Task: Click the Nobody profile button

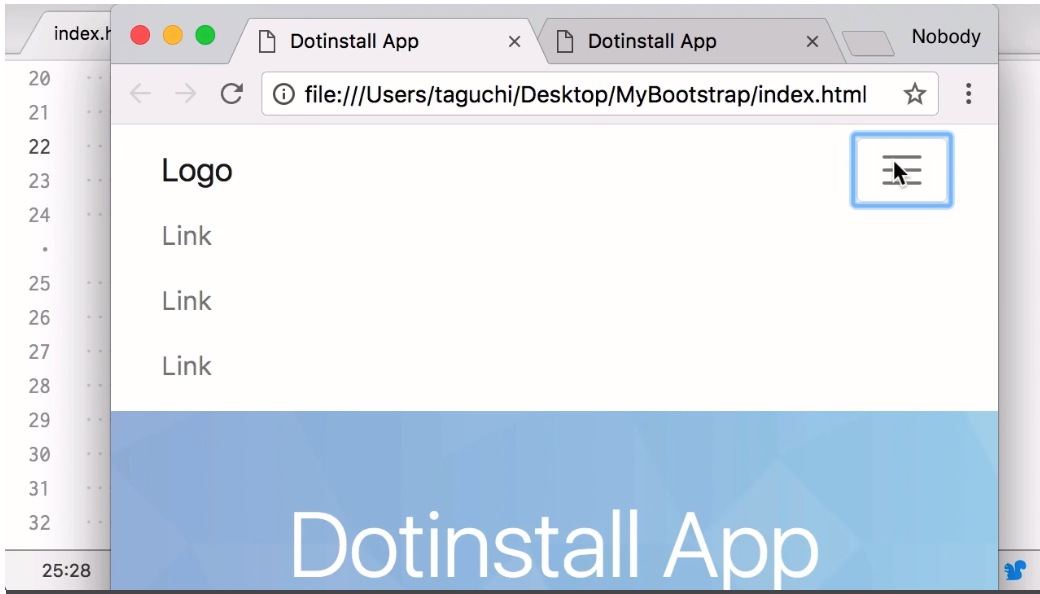Action: point(945,37)
